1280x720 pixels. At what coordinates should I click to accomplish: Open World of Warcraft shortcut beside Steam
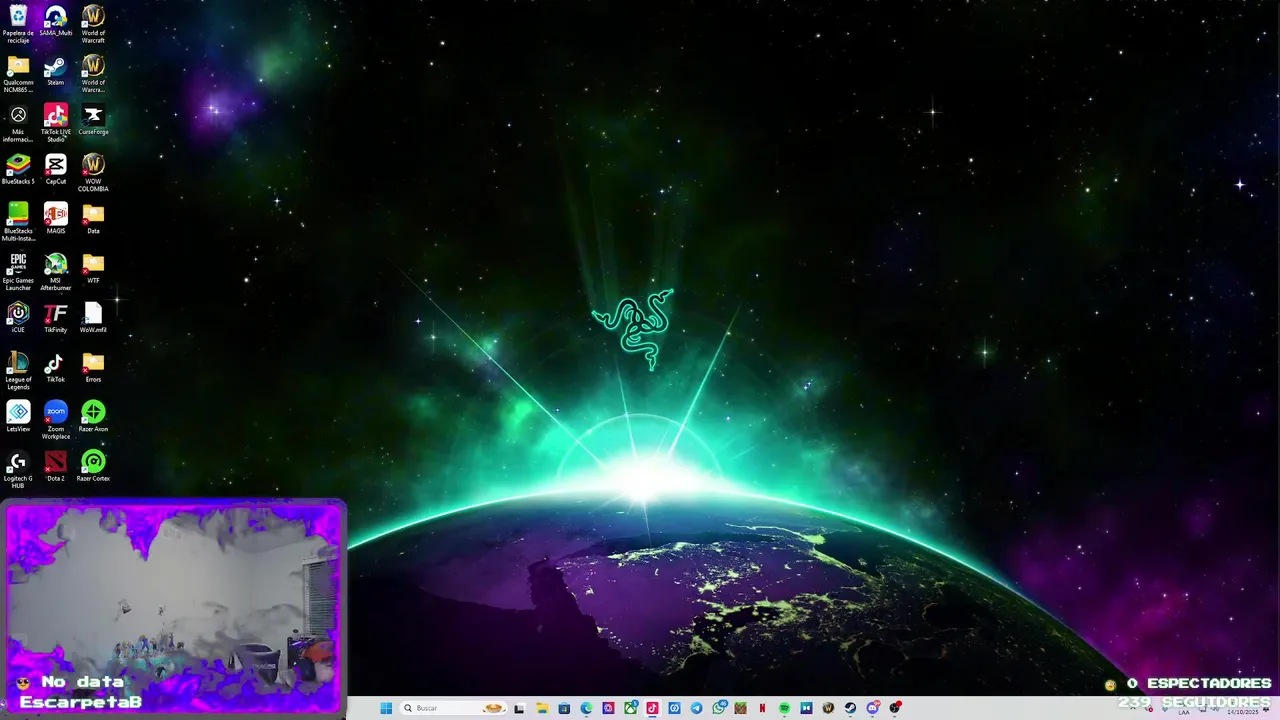[x=93, y=73]
